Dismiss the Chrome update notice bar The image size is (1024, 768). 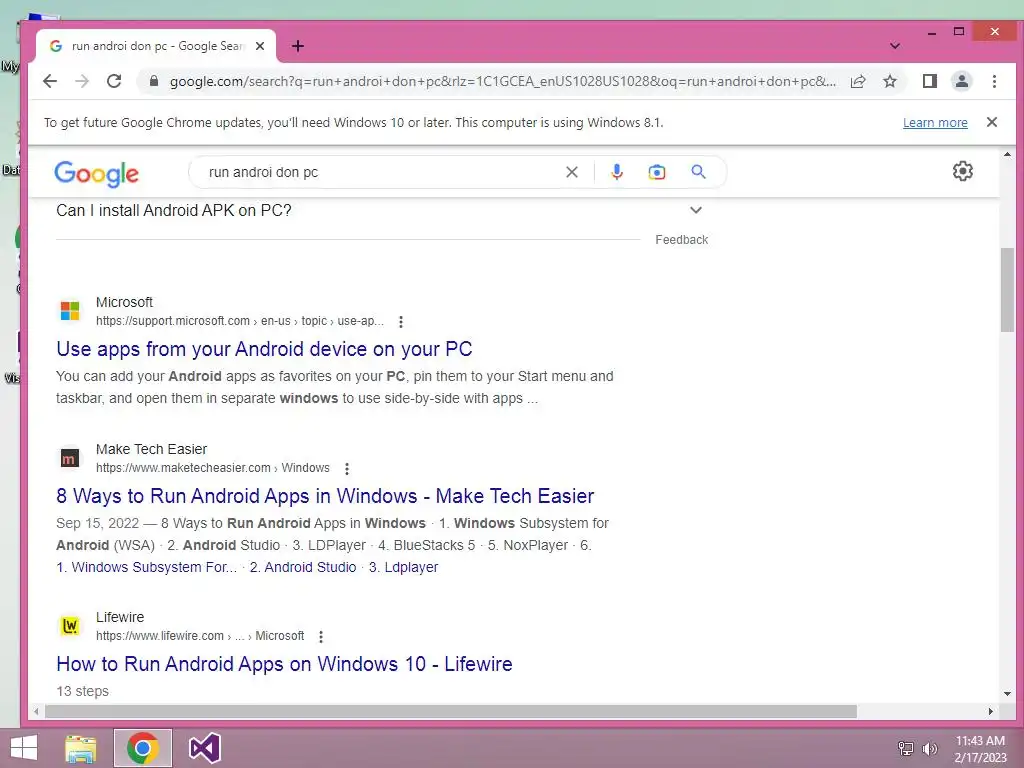[x=991, y=122]
